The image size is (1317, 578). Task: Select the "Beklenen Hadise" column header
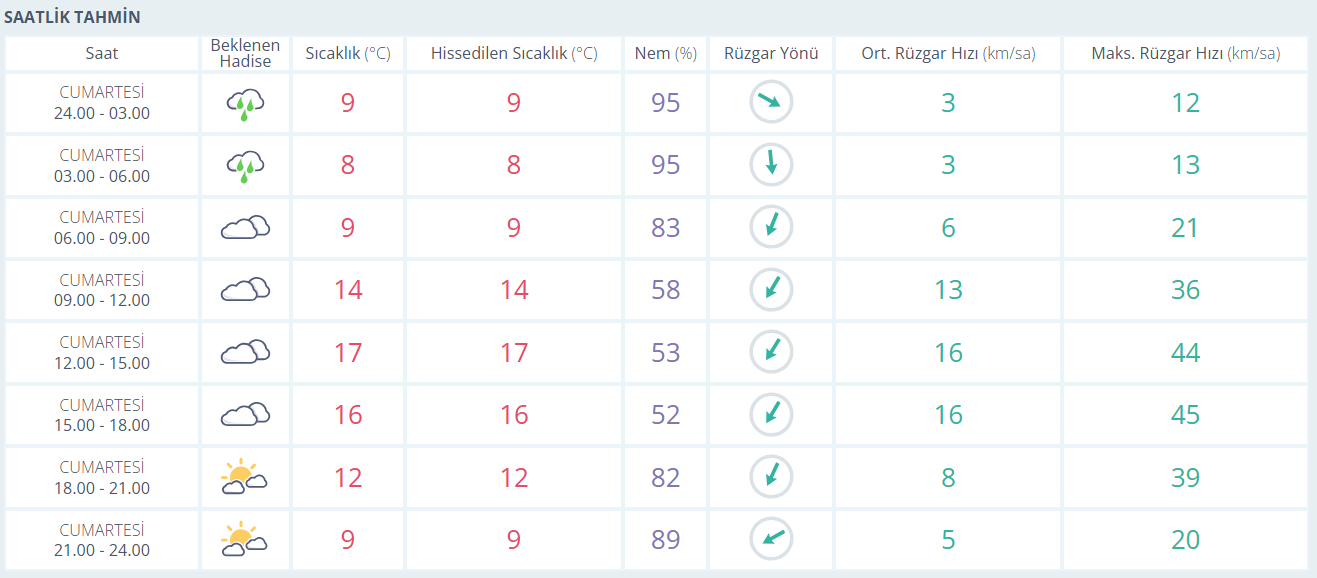(x=245, y=54)
